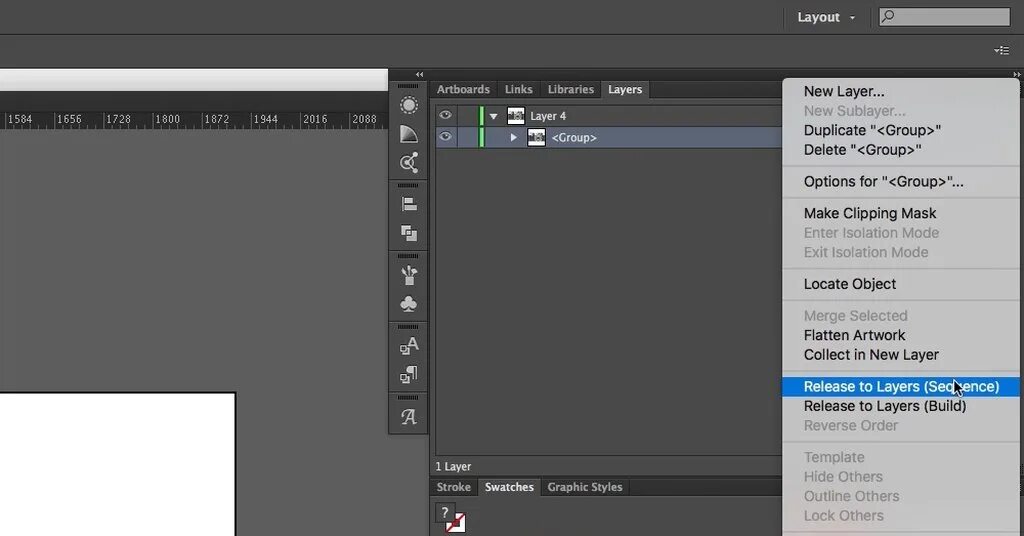Select the Layer 4 name text

coord(548,116)
